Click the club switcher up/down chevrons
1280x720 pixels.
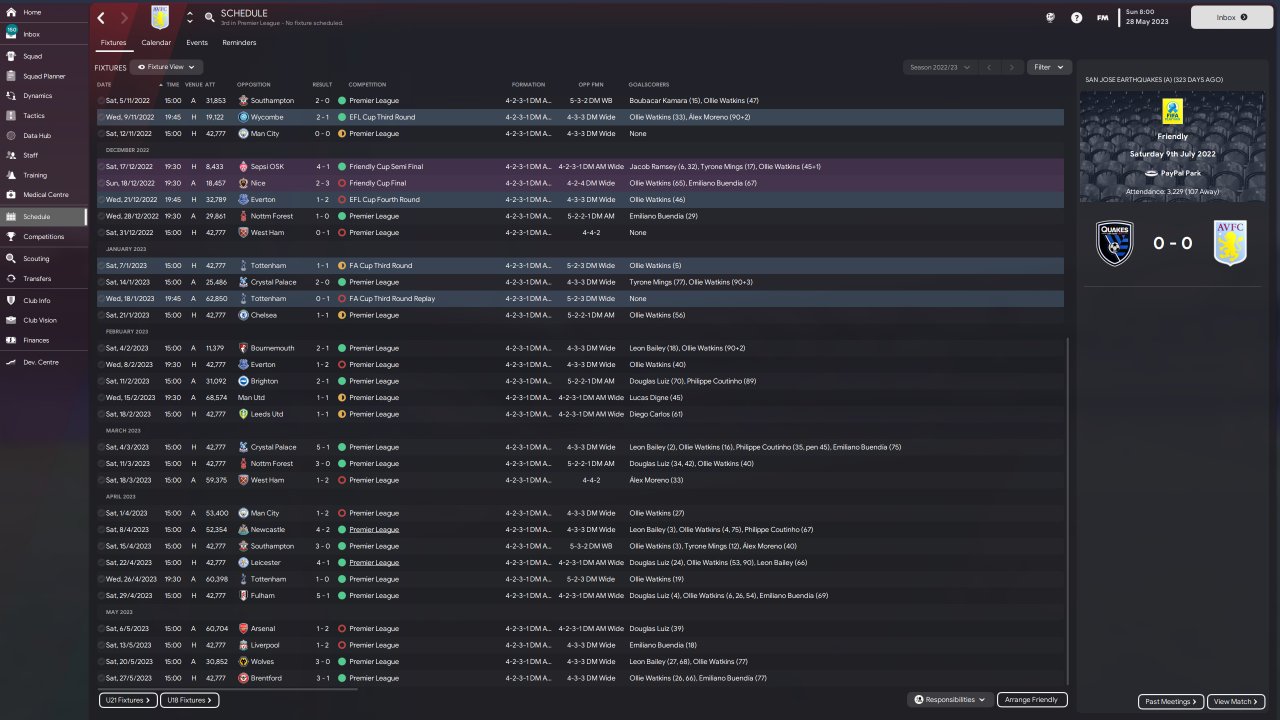(x=190, y=18)
